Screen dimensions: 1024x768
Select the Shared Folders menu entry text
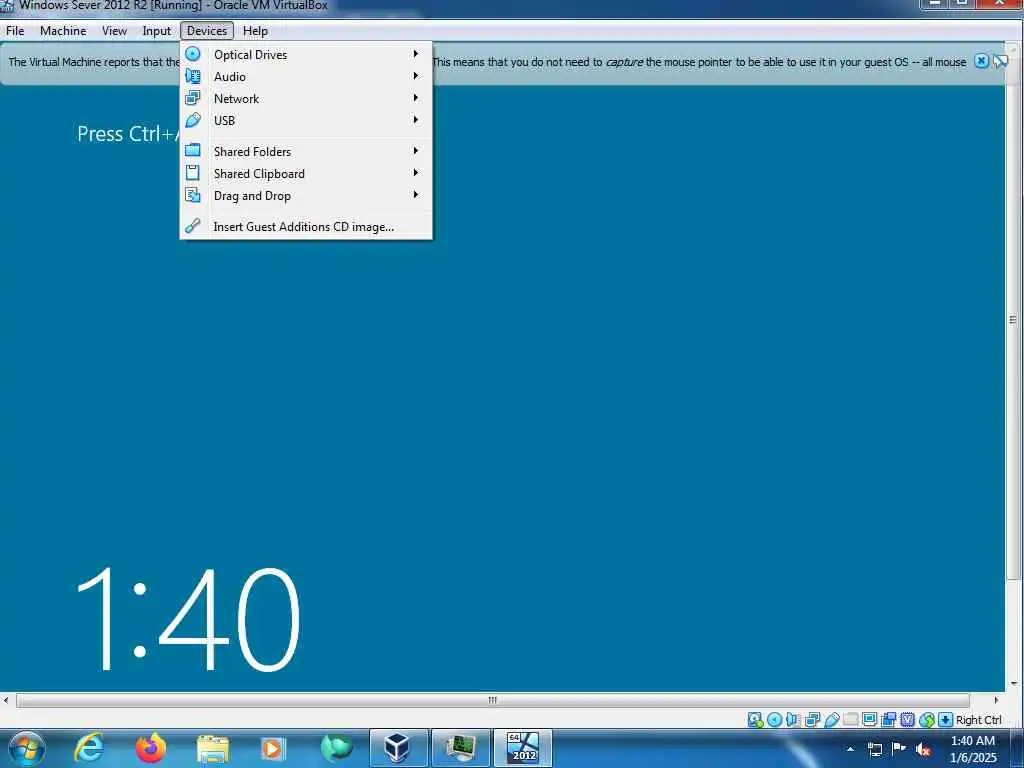click(x=252, y=152)
